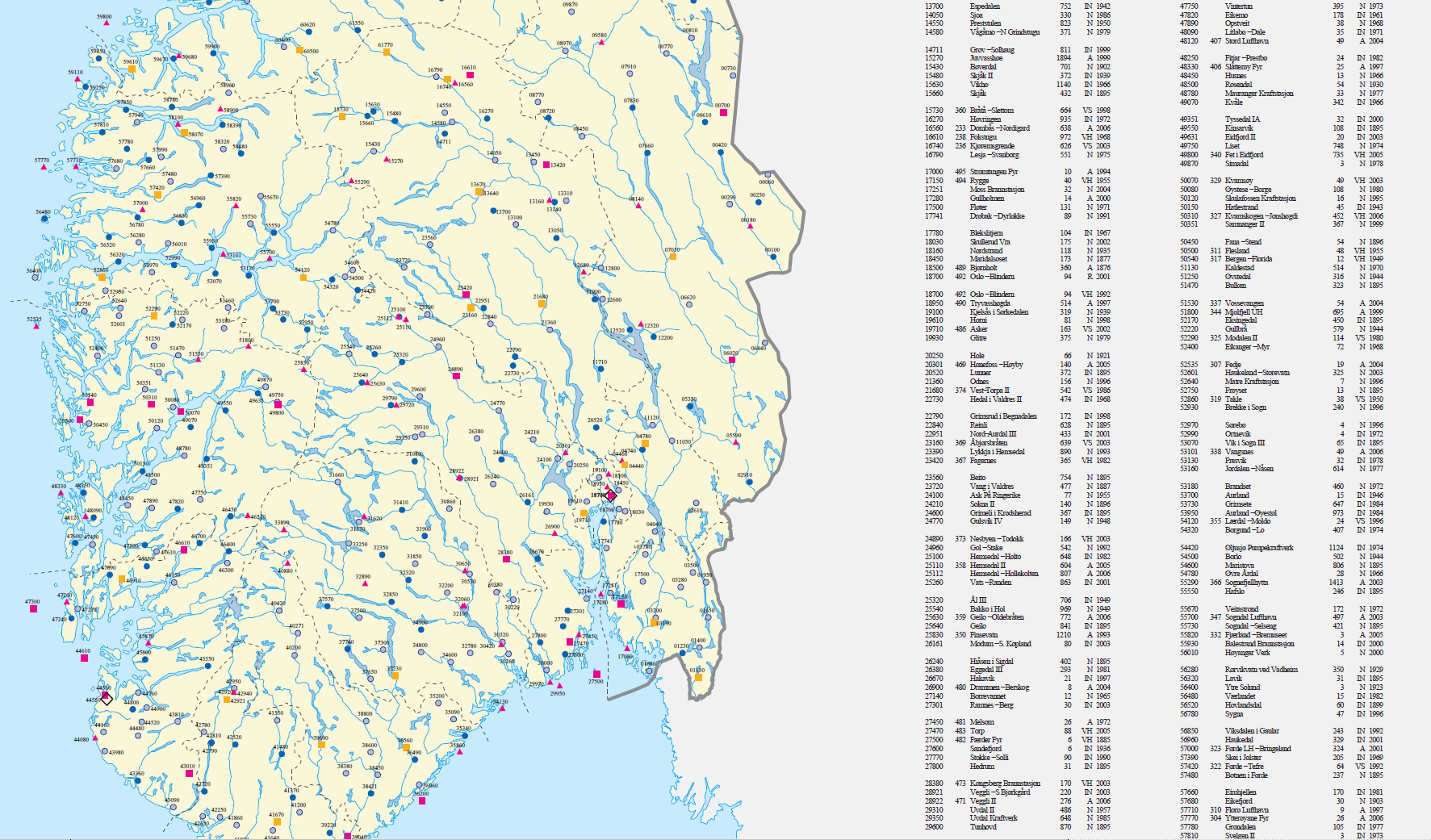Click the pink square marker labeled 28380
This screenshot has width=1431, height=840.
(506, 558)
